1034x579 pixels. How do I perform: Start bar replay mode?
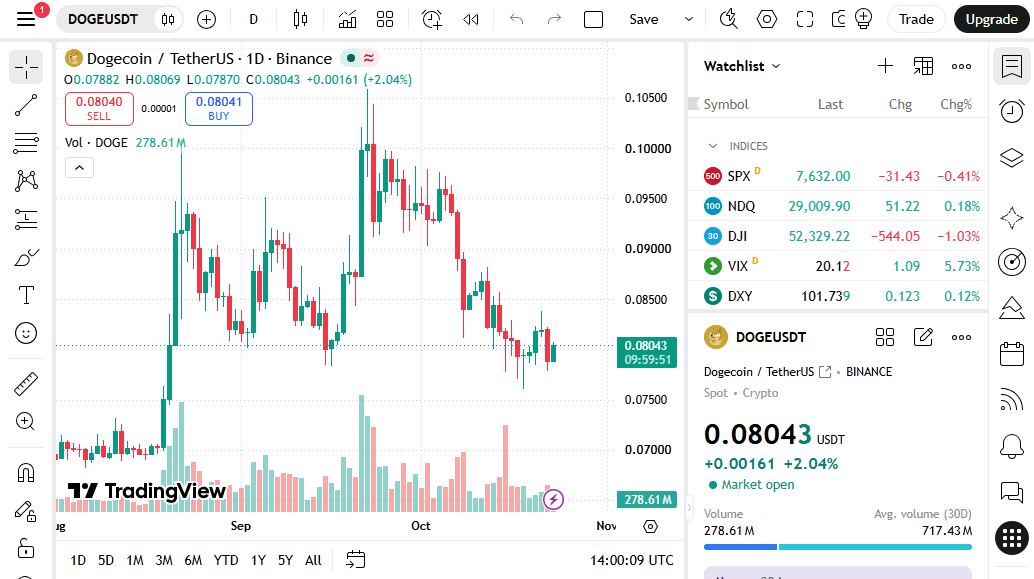coord(471,19)
